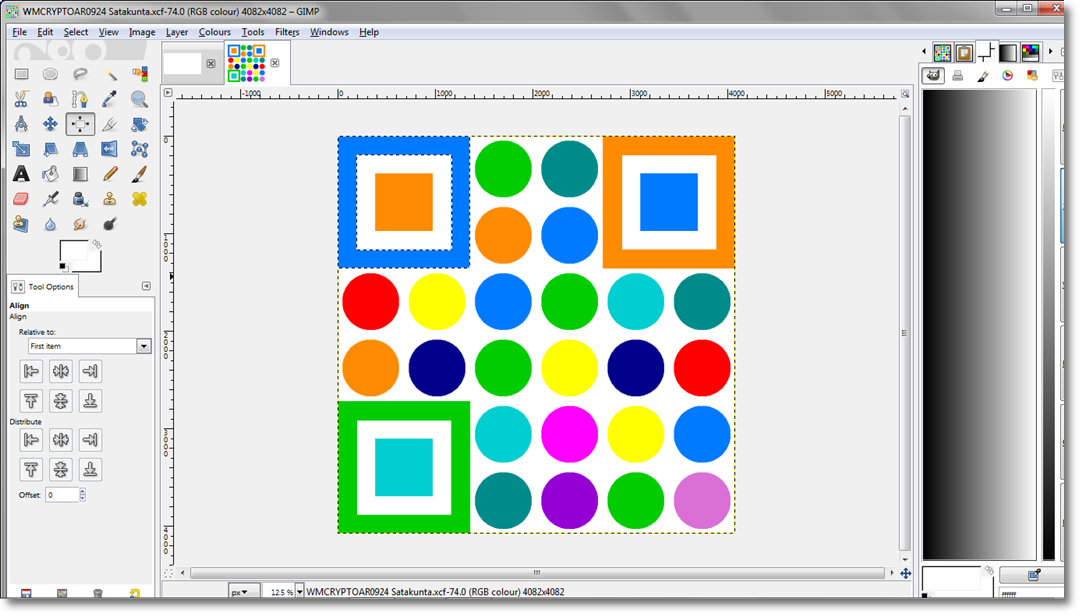Image resolution: width=1080 pixels, height=615 pixels.
Task: Select the Paths tool
Action: [x=80, y=99]
